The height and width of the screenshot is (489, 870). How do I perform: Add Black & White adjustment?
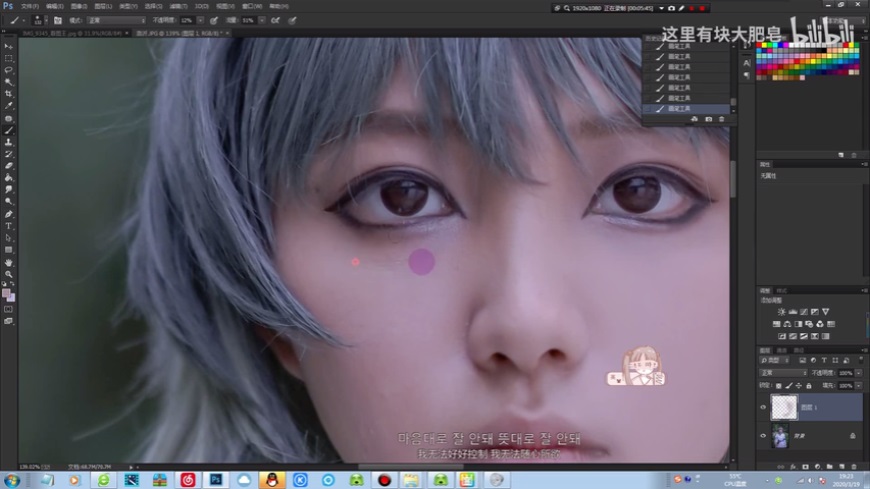[798, 324]
